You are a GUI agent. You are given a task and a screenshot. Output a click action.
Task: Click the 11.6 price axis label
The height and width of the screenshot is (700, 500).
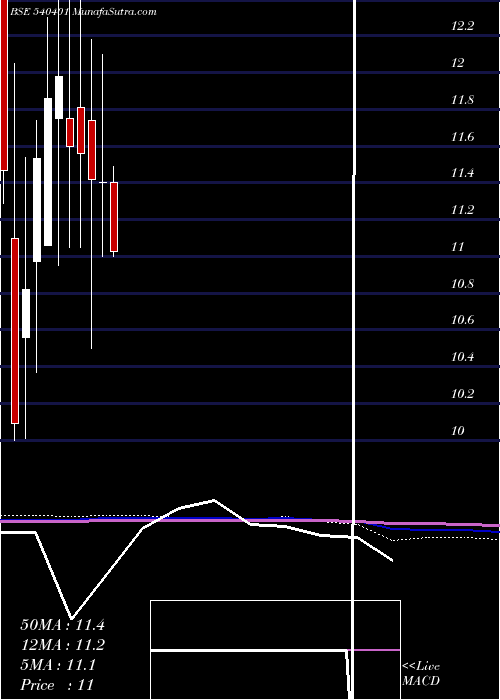(x=462, y=137)
